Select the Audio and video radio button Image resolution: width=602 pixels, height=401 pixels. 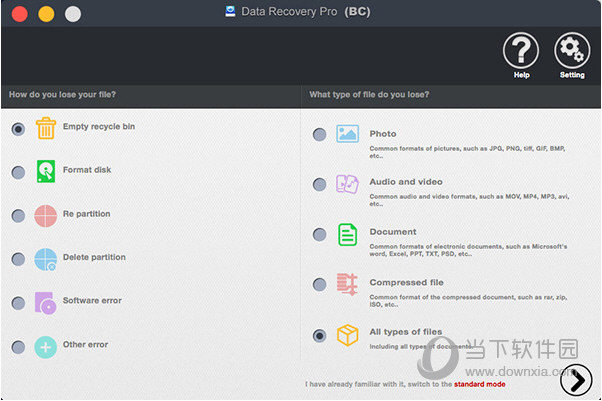pyautogui.click(x=319, y=184)
